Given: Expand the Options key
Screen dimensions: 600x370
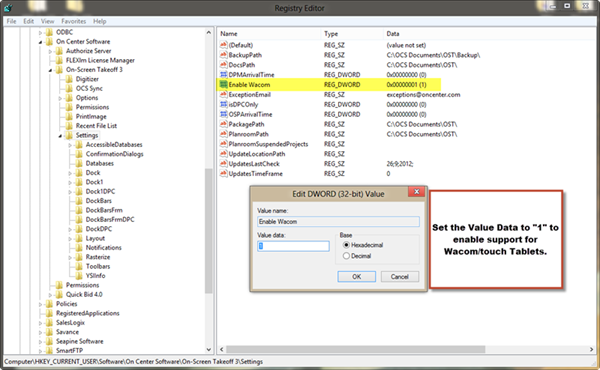Looking at the screenshot, I should point(60,98).
